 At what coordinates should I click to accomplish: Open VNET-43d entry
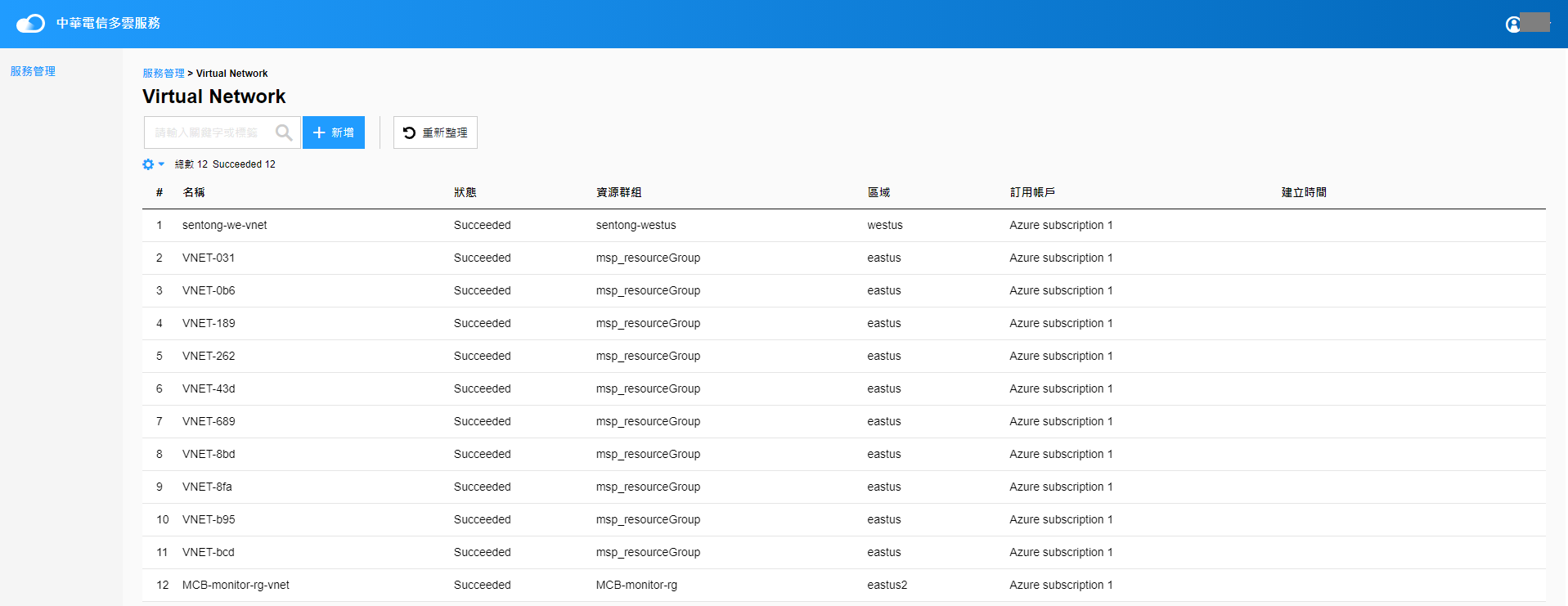[x=209, y=388]
